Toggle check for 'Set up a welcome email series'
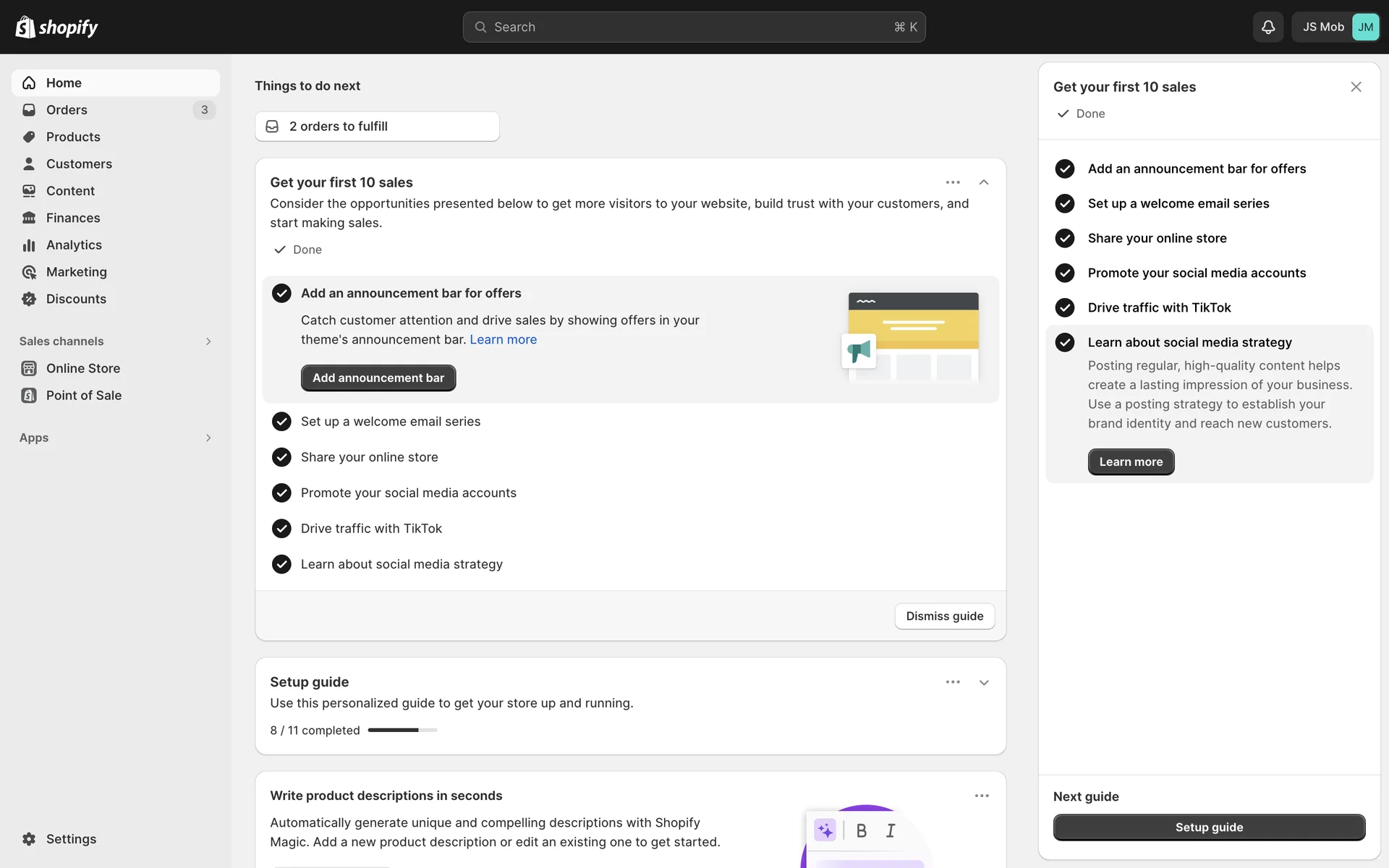 pyautogui.click(x=281, y=422)
